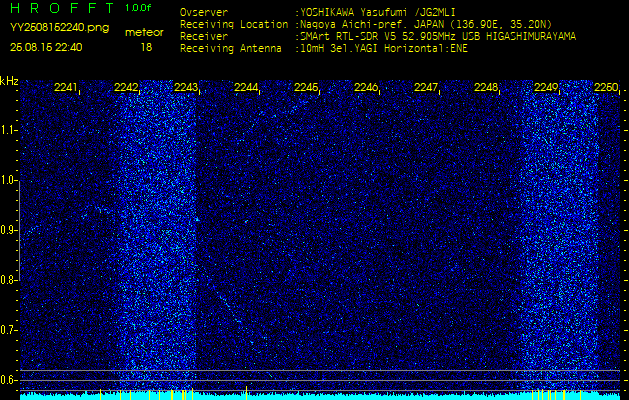Select the 0.8 kHz frequency label
Viewport: 629px width, 400px height.
(x=8, y=280)
